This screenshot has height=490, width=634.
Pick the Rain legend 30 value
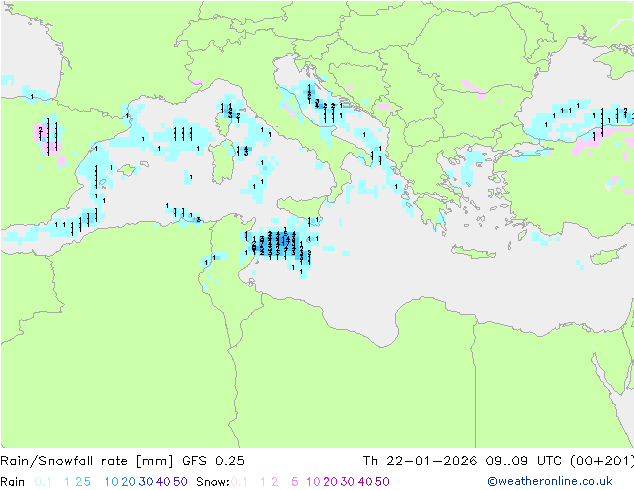click(x=146, y=482)
